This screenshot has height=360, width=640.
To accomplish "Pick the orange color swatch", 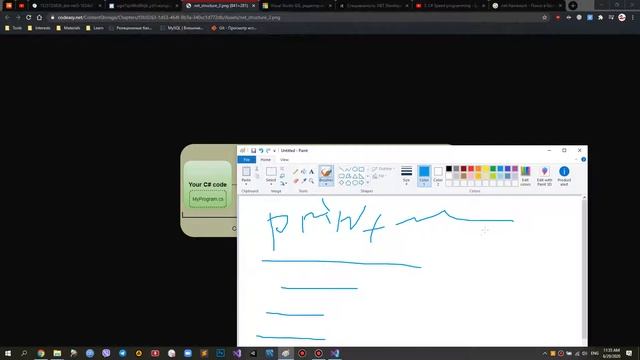I will 478,169.
